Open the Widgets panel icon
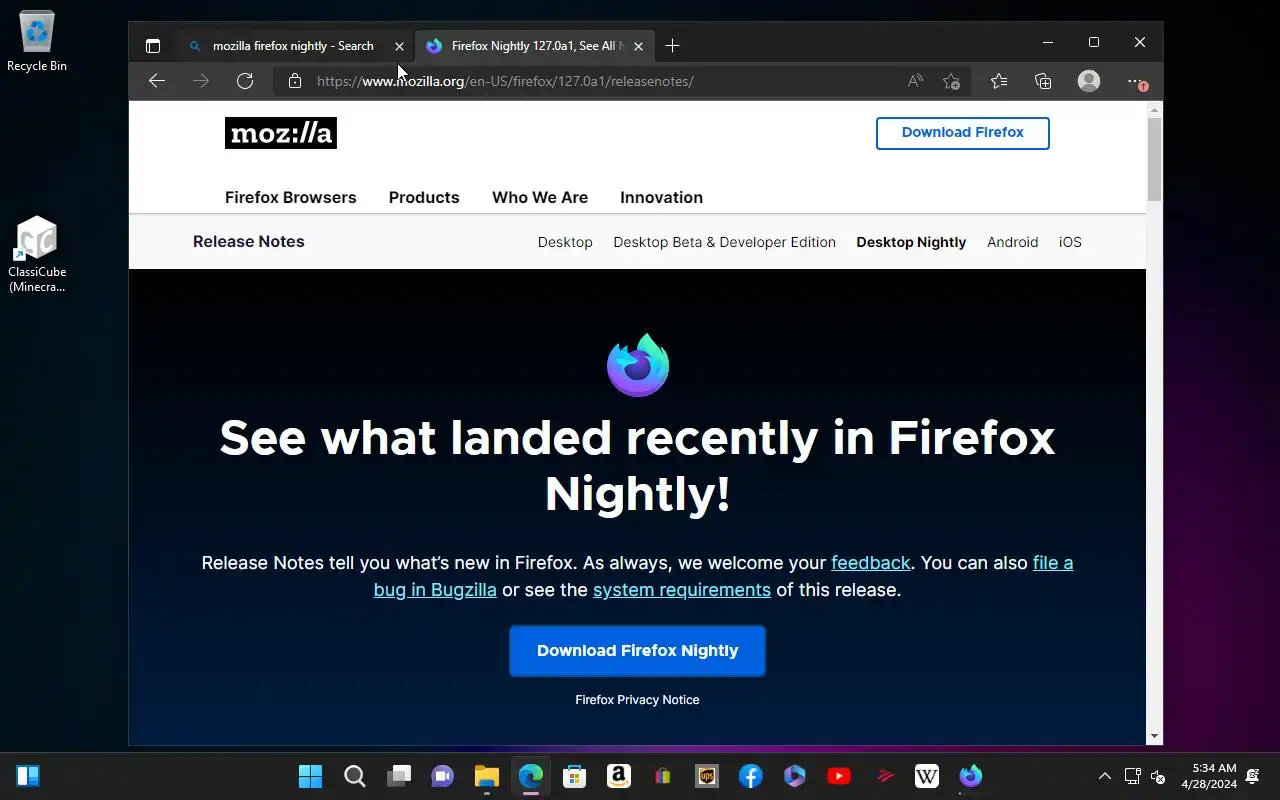This screenshot has height=800, width=1280. (x=28, y=776)
